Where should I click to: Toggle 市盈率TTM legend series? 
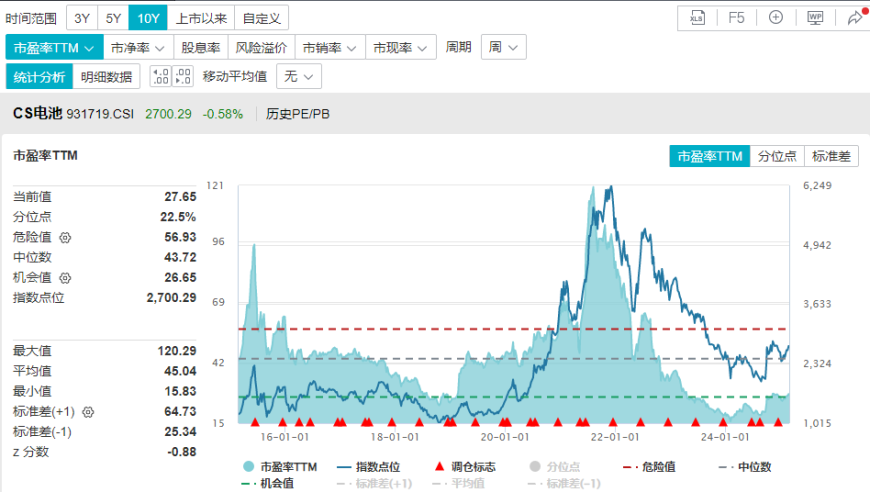280,467
